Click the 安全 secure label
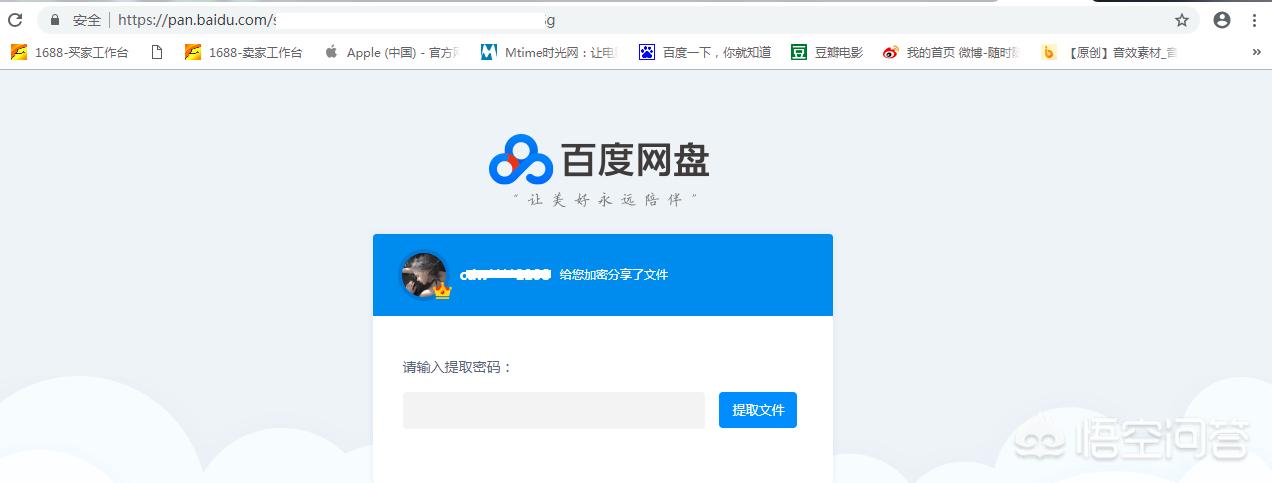Viewport: 1272px width, 483px height. click(x=87, y=20)
